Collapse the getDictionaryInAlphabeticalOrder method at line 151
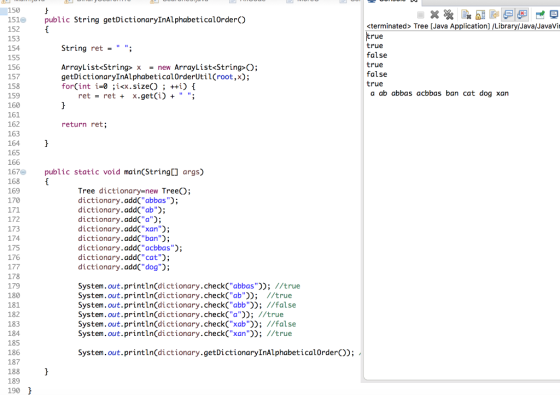 point(23,20)
